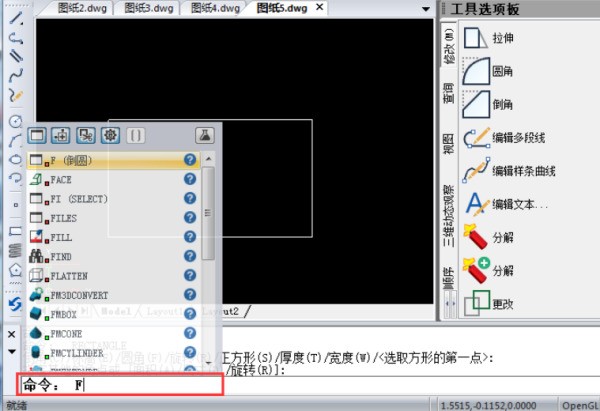Open the 修改(M) palette tab
Viewport: 600px width, 411px height.
pos(449,46)
